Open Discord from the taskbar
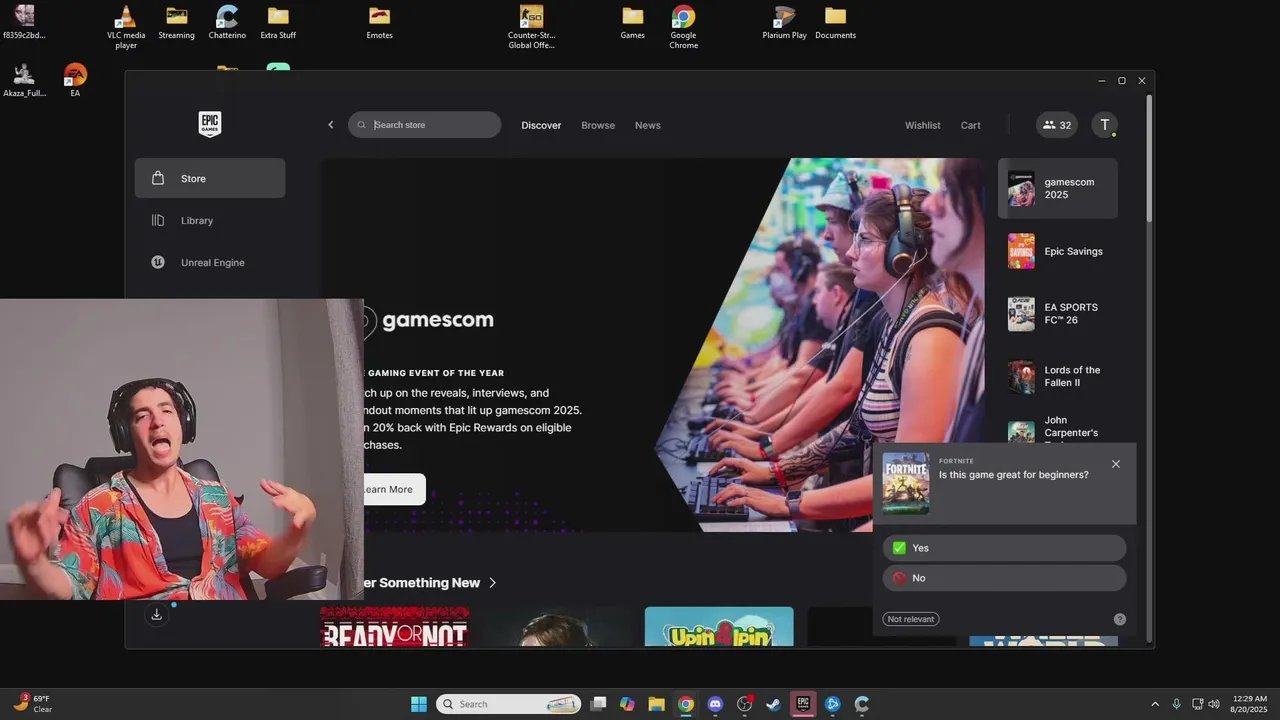1280x720 pixels. pyautogui.click(x=715, y=704)
